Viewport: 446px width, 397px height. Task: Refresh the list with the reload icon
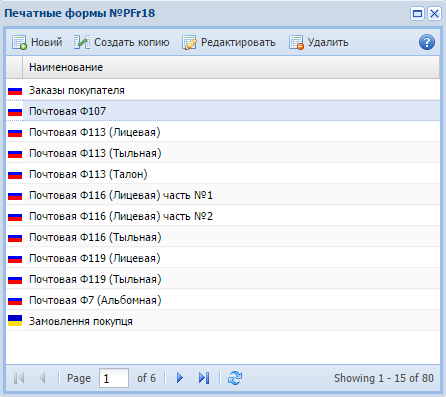tap(235, 378)
